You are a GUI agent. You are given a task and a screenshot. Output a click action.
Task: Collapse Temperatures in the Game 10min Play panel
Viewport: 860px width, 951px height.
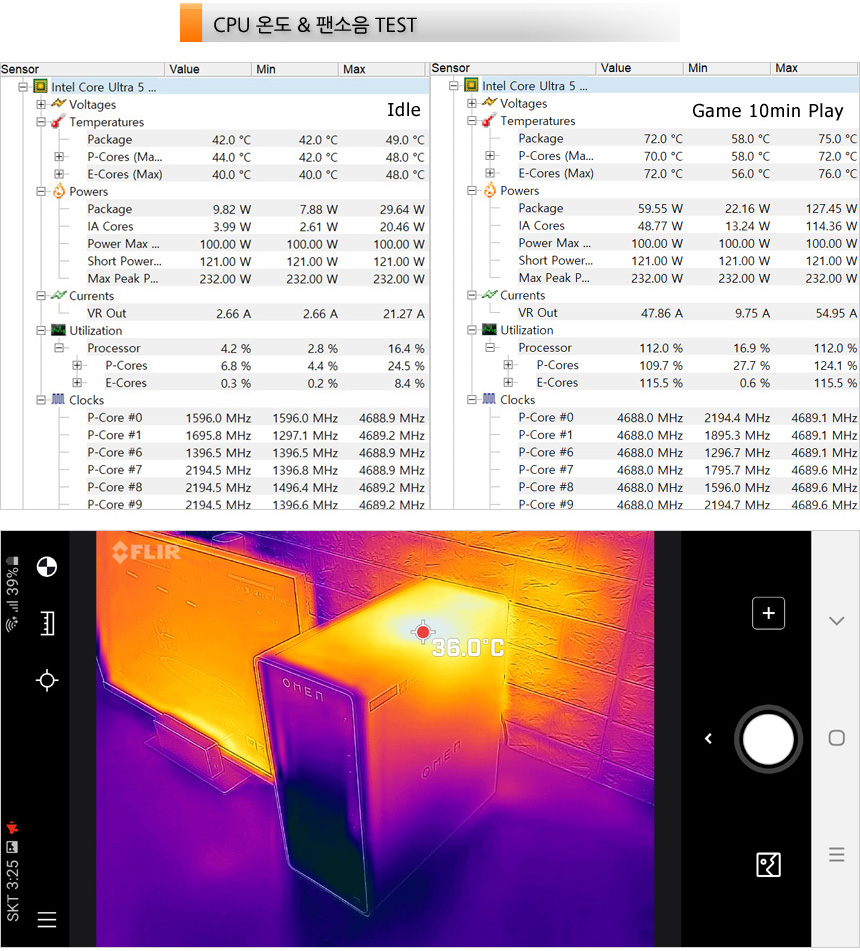click(x=473, y=121)
